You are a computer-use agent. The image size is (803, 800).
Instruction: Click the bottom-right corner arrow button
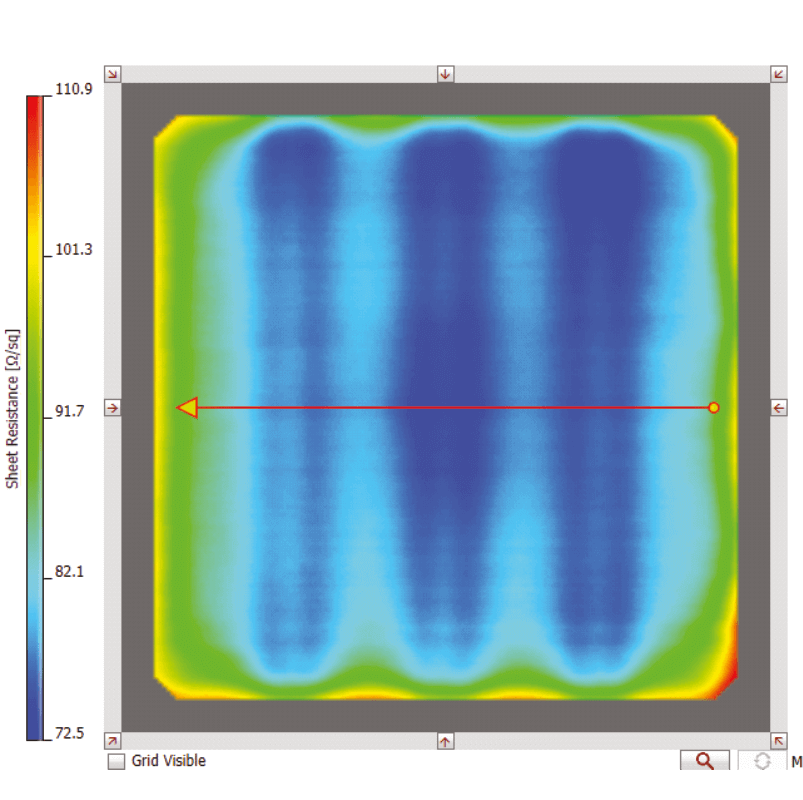point(778,741)
